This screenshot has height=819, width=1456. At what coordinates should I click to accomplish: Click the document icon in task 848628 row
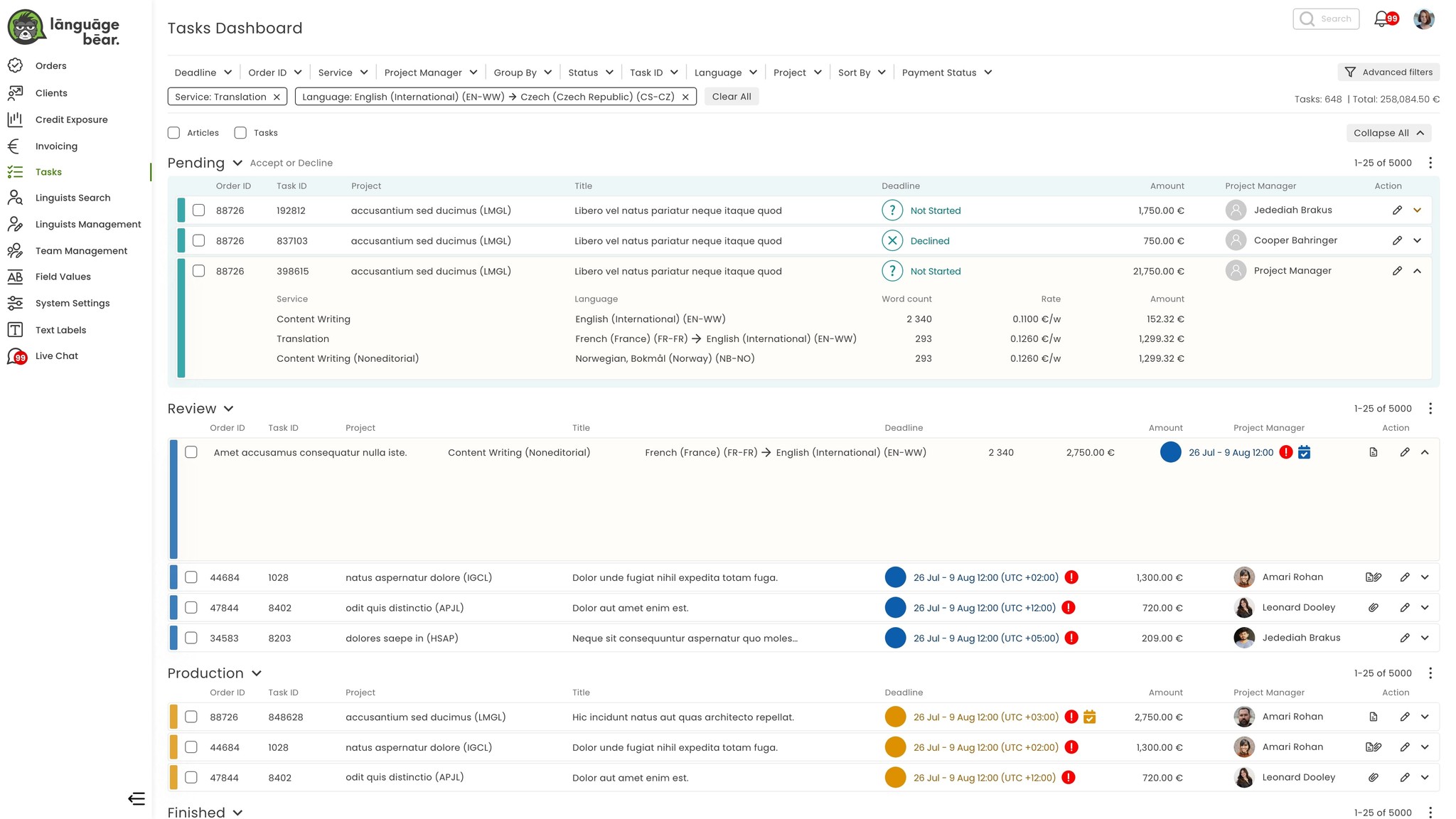(1373, 717)
